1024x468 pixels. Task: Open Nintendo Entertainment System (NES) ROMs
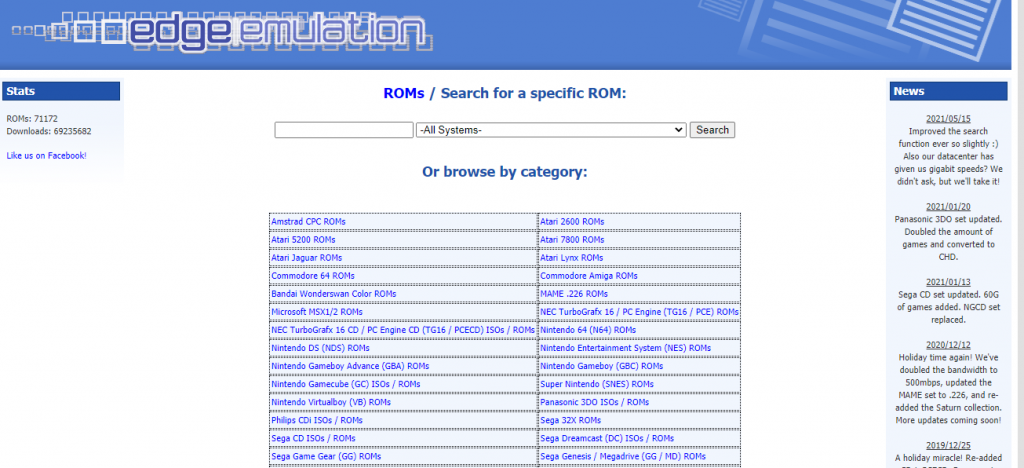[x=626, y=349]
